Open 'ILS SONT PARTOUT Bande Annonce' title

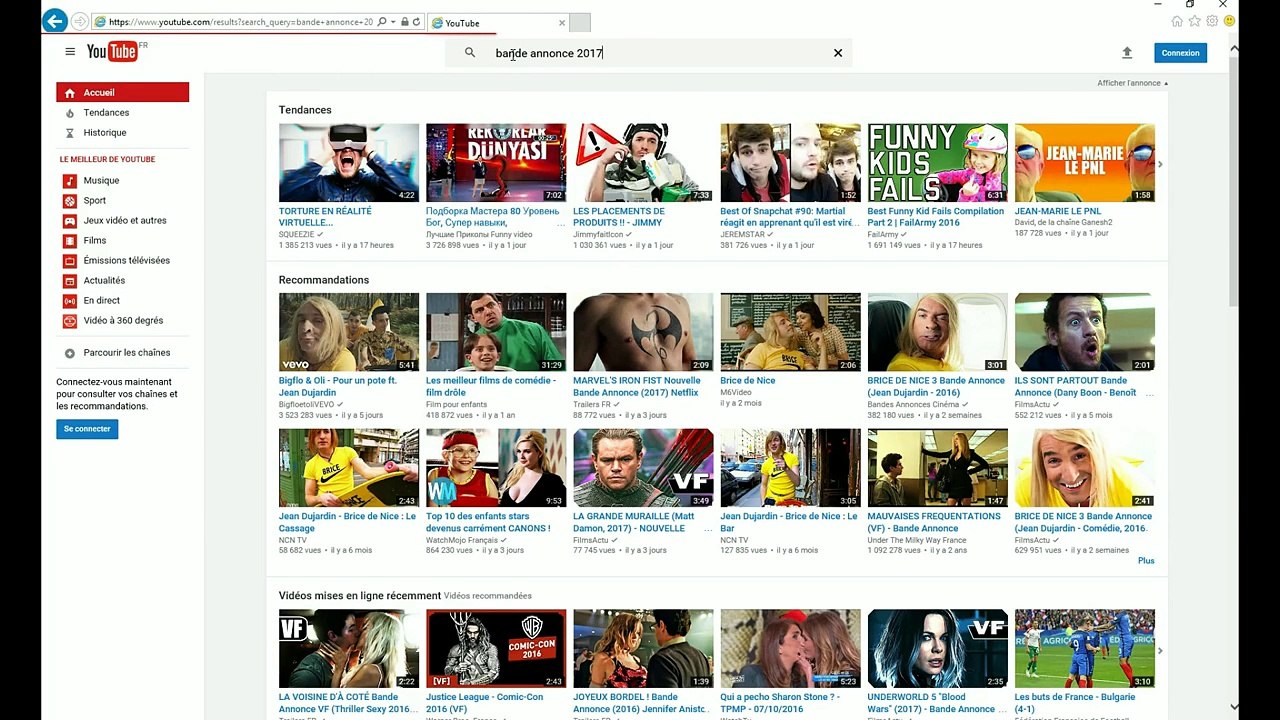[1075, 386]
